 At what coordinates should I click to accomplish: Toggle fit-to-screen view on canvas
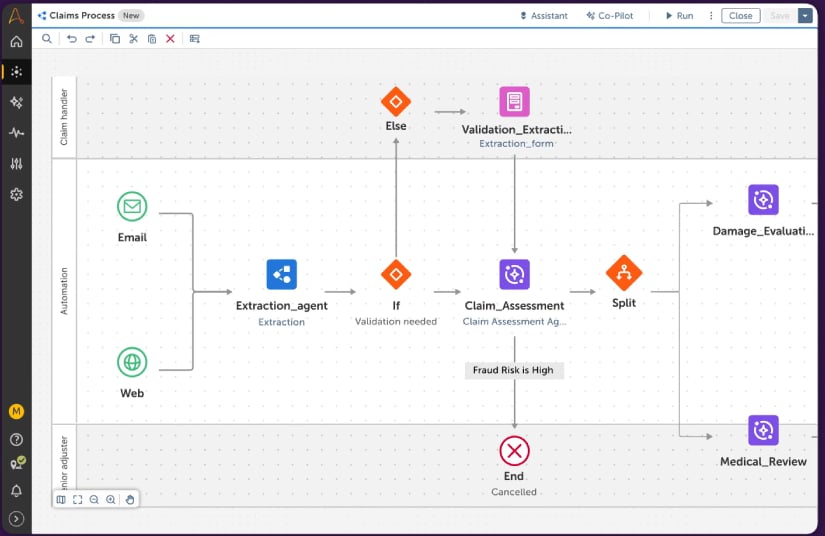coord(77,499)
